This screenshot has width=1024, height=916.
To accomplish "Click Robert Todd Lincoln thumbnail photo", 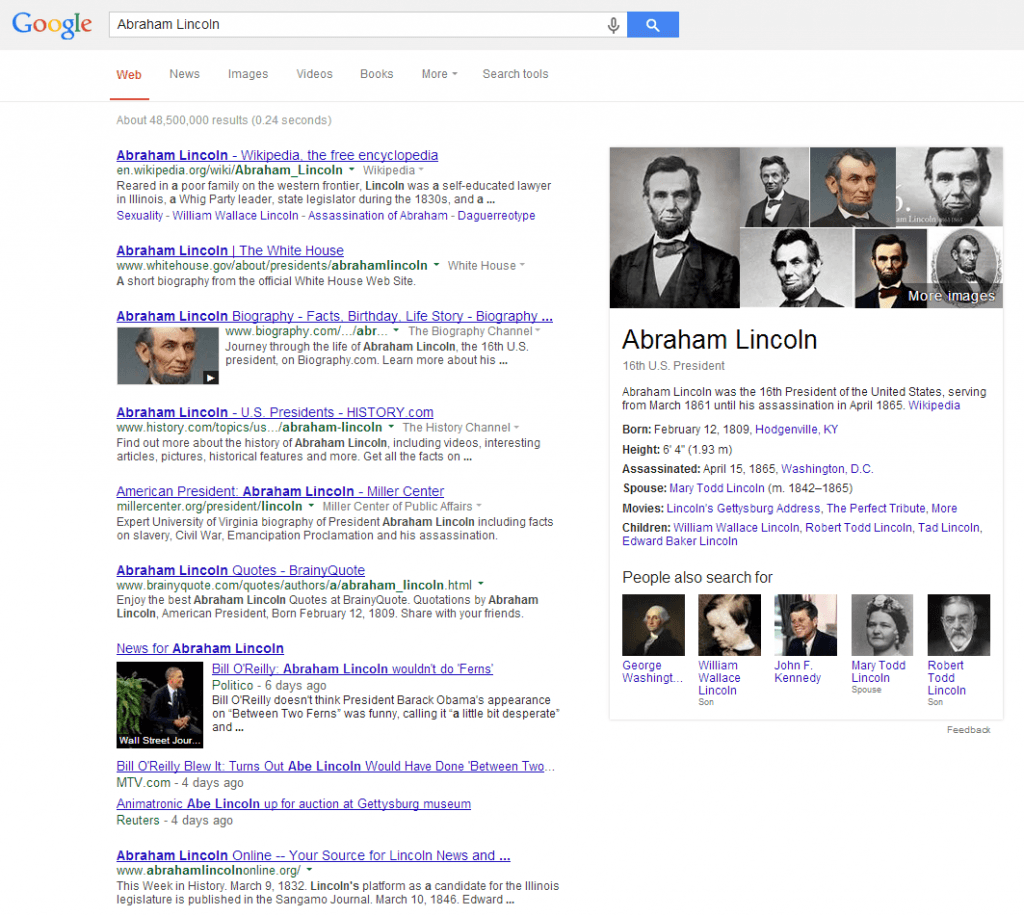I will (x=959, y=625).
